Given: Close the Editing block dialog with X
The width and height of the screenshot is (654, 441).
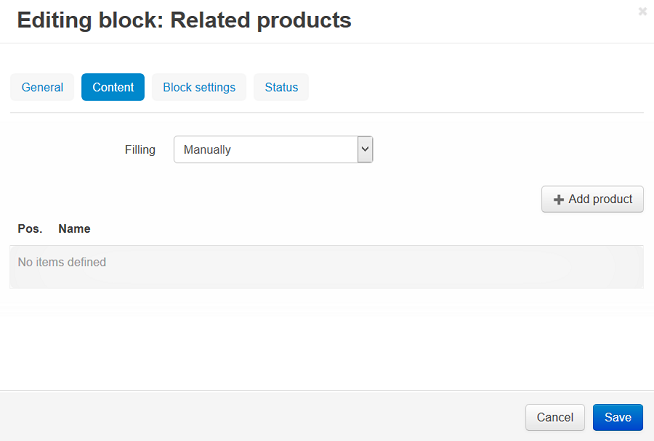Looking at the screenshot, I should pos(642,11).
